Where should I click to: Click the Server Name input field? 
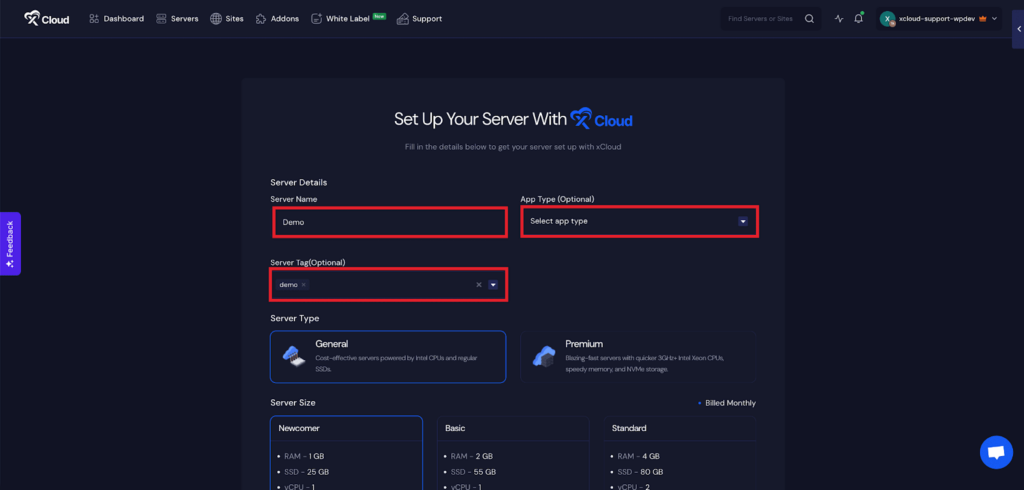click(x=389, y=222)
